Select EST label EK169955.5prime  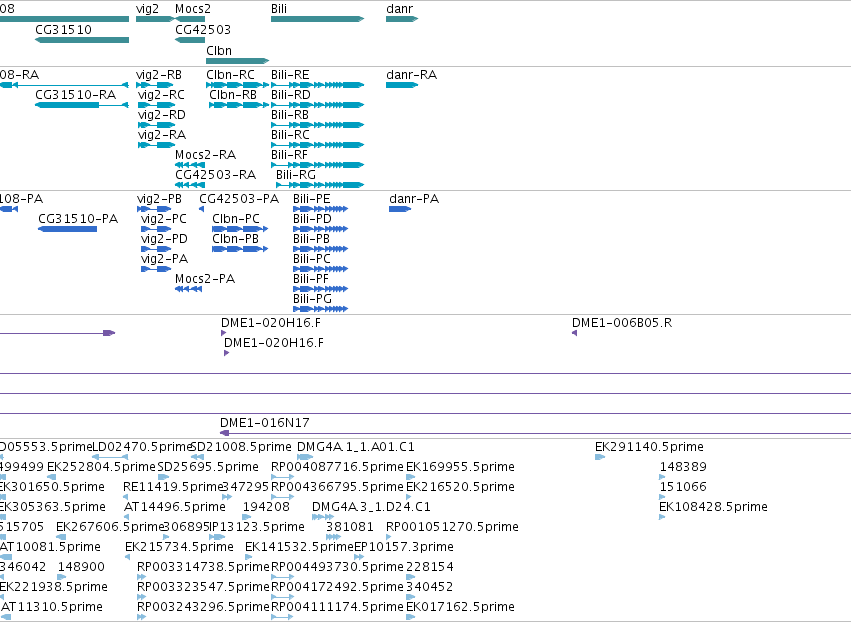tap(460, 467)
